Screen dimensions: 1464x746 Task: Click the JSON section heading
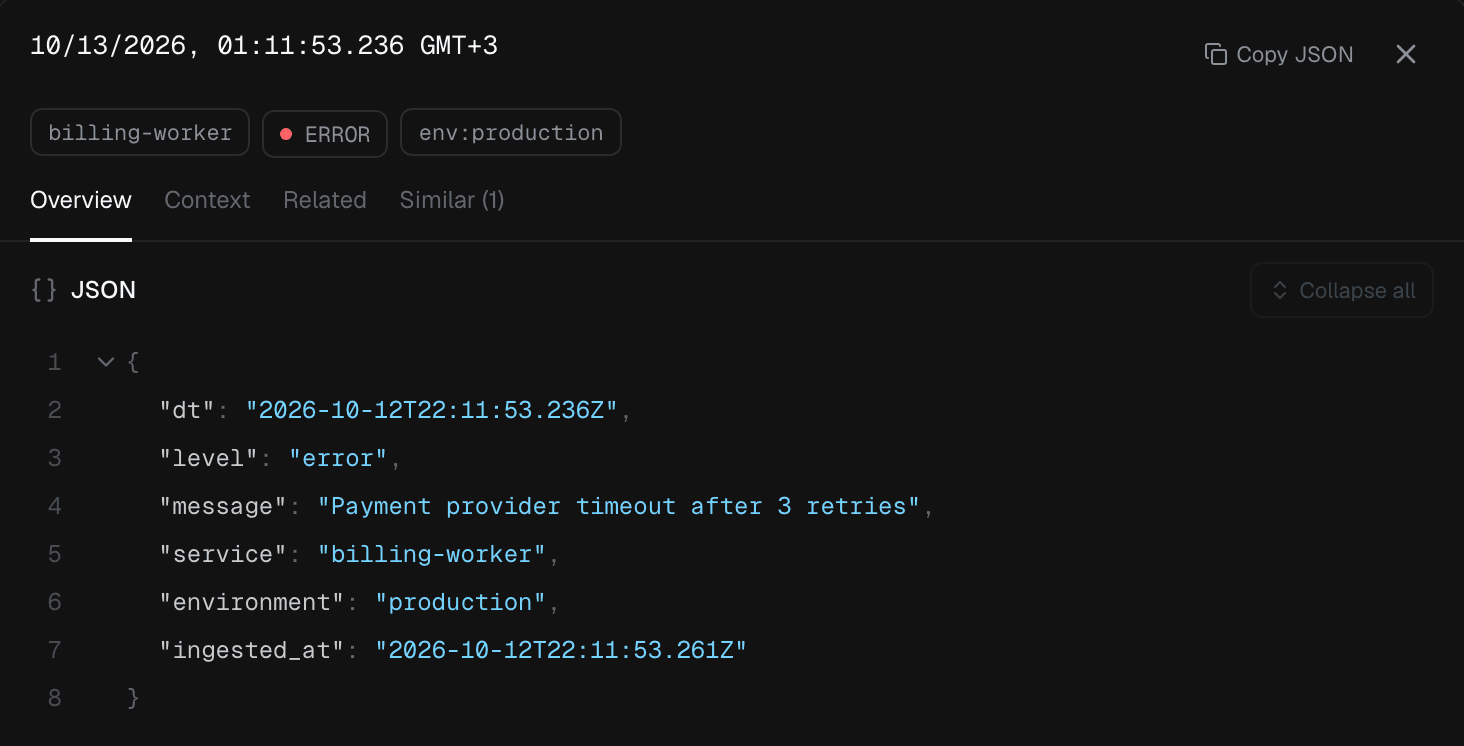pyautogui.click(x=103, y=290)
